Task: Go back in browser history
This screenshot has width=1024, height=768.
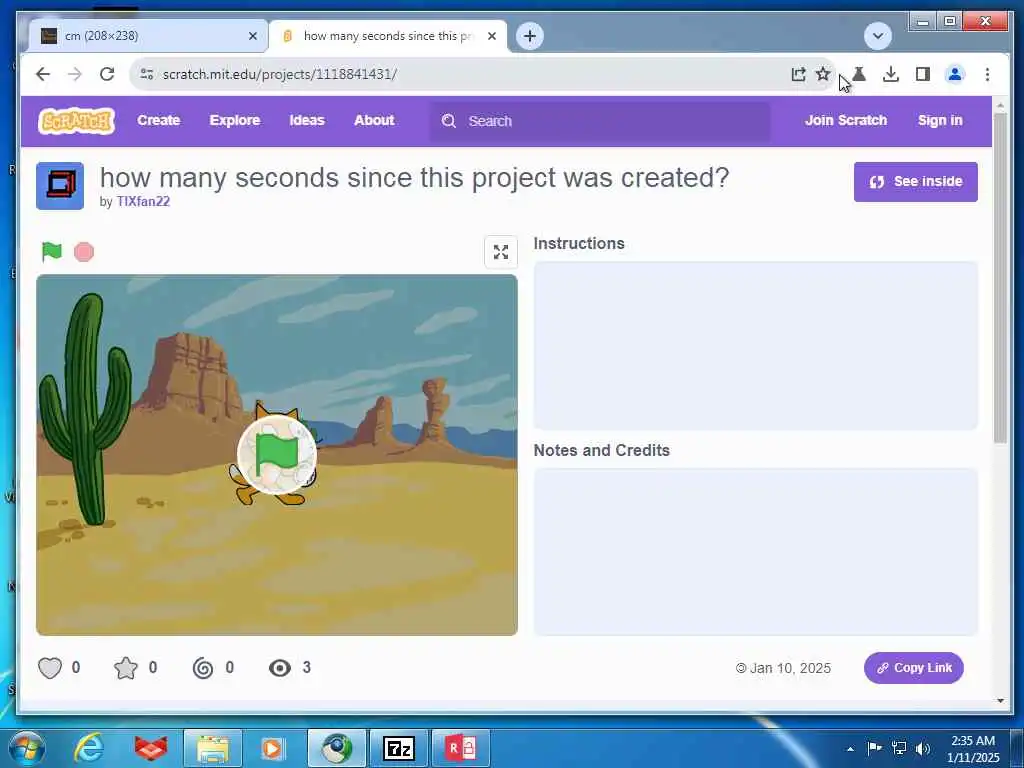Action: point(43,74)
